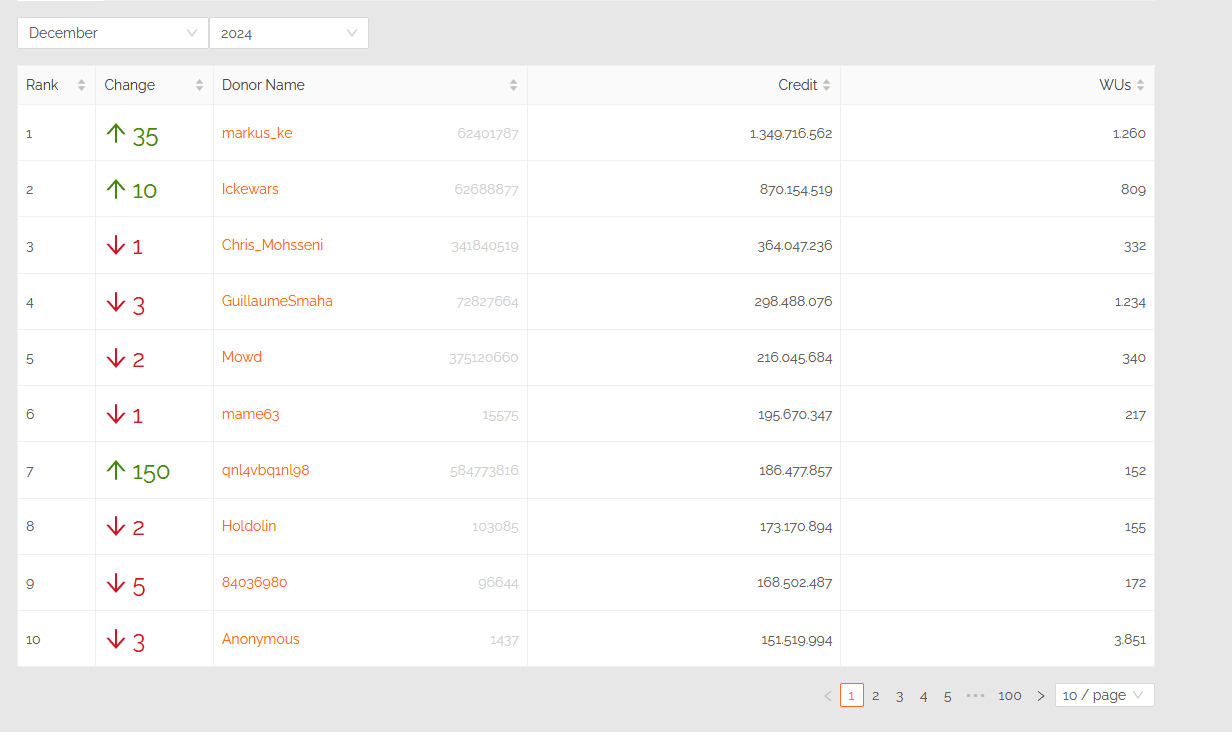Screen dimensions: 1232x732
Task: Click donor ID 103085
Action: [x=495, y=527]
